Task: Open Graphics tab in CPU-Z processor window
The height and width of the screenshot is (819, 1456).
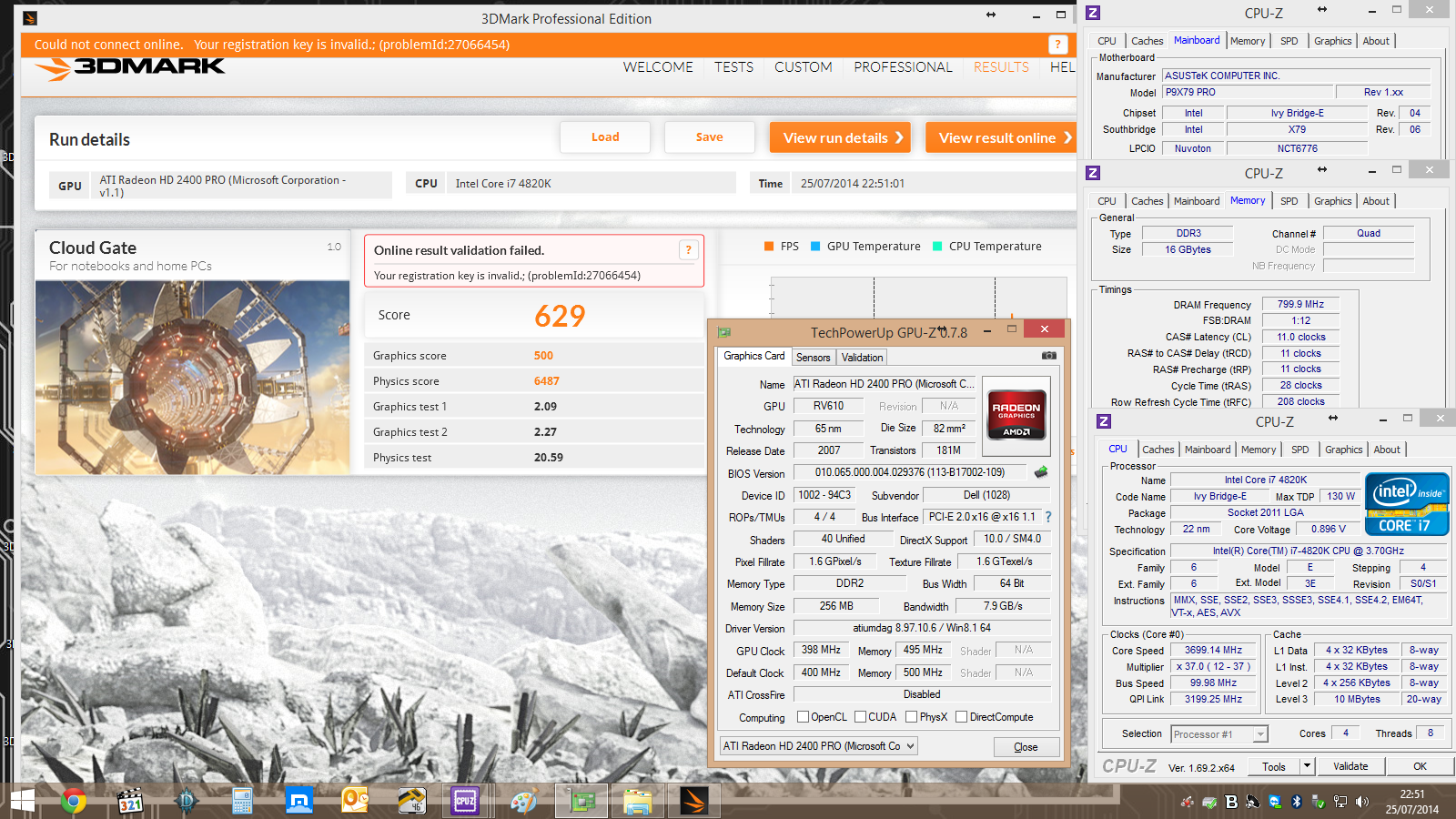Action: 1343,450
